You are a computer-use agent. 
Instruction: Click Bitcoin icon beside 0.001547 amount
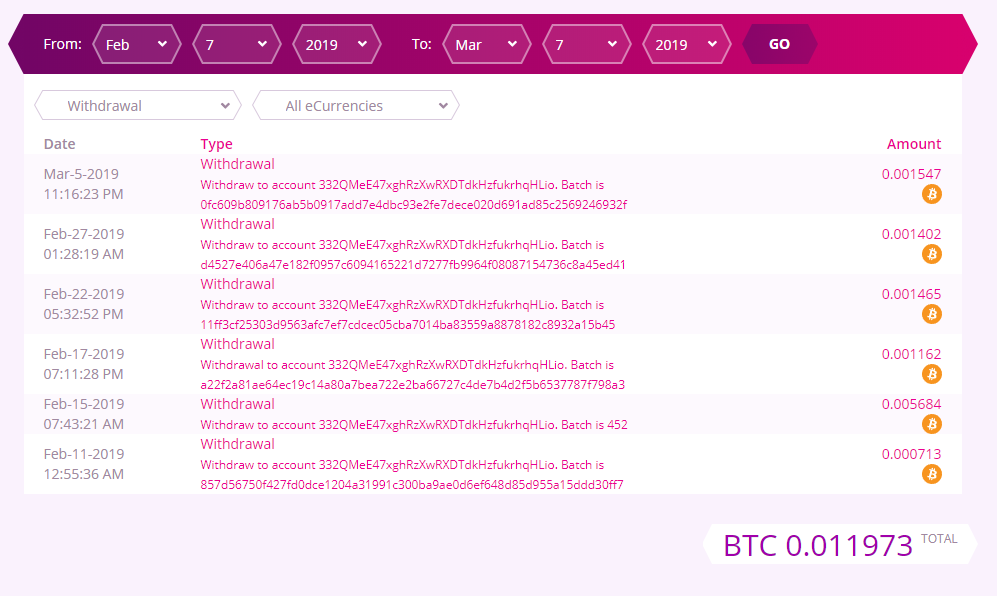(931, 194)
